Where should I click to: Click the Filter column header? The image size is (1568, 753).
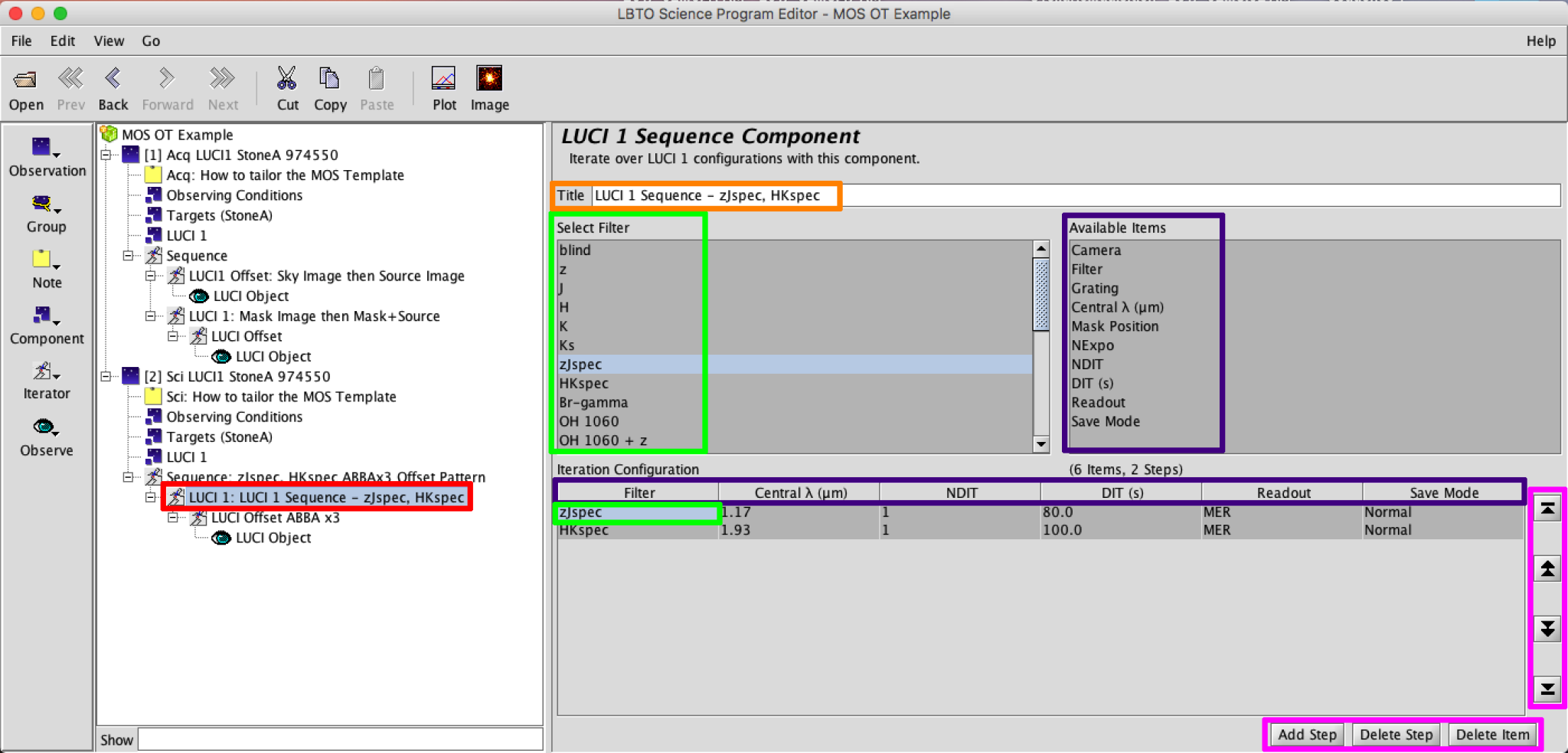click(x=639, y=493)
